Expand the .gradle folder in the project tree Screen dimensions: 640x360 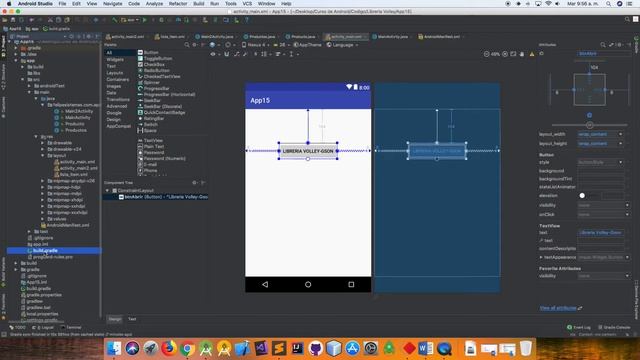[16, 48]
